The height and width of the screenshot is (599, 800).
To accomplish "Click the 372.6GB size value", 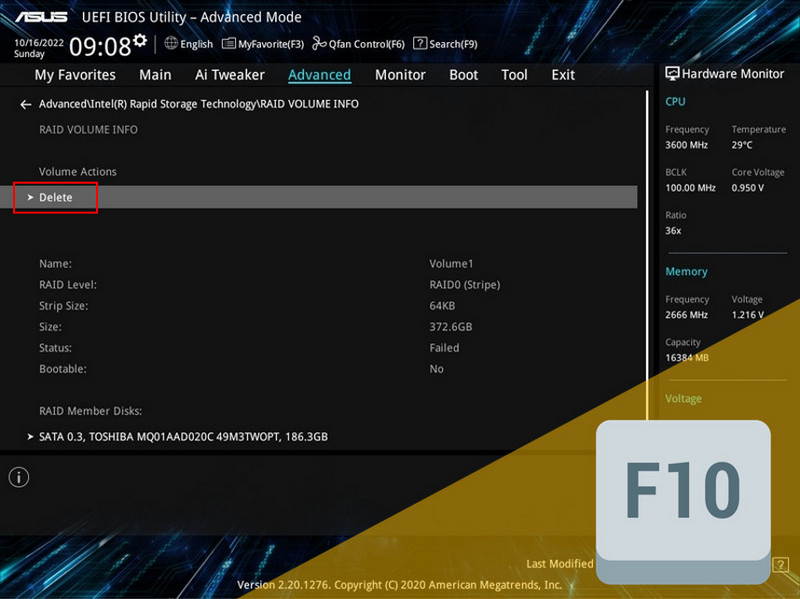I will pos(451,327).
